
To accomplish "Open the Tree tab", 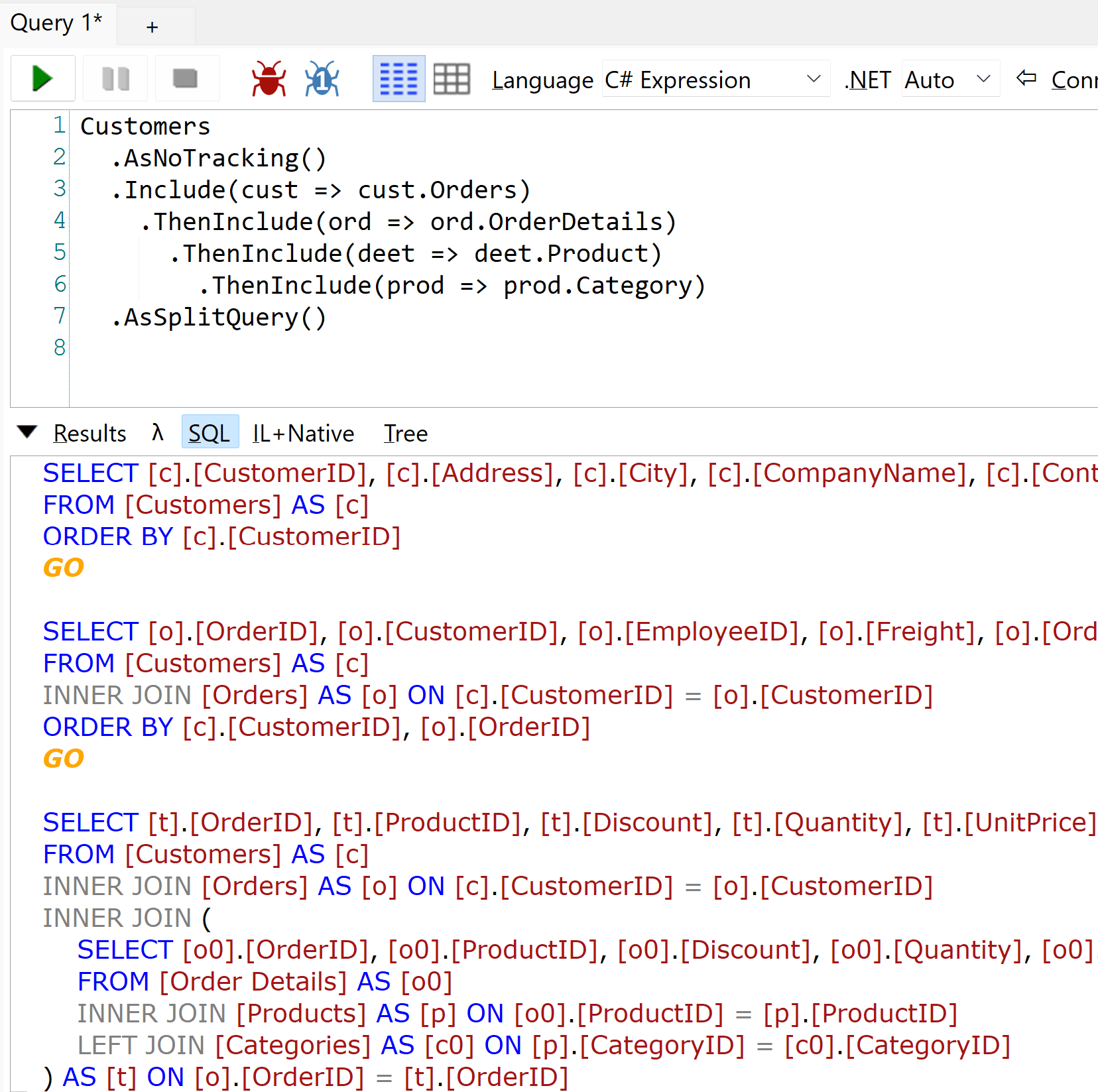I will pos(406,434).
